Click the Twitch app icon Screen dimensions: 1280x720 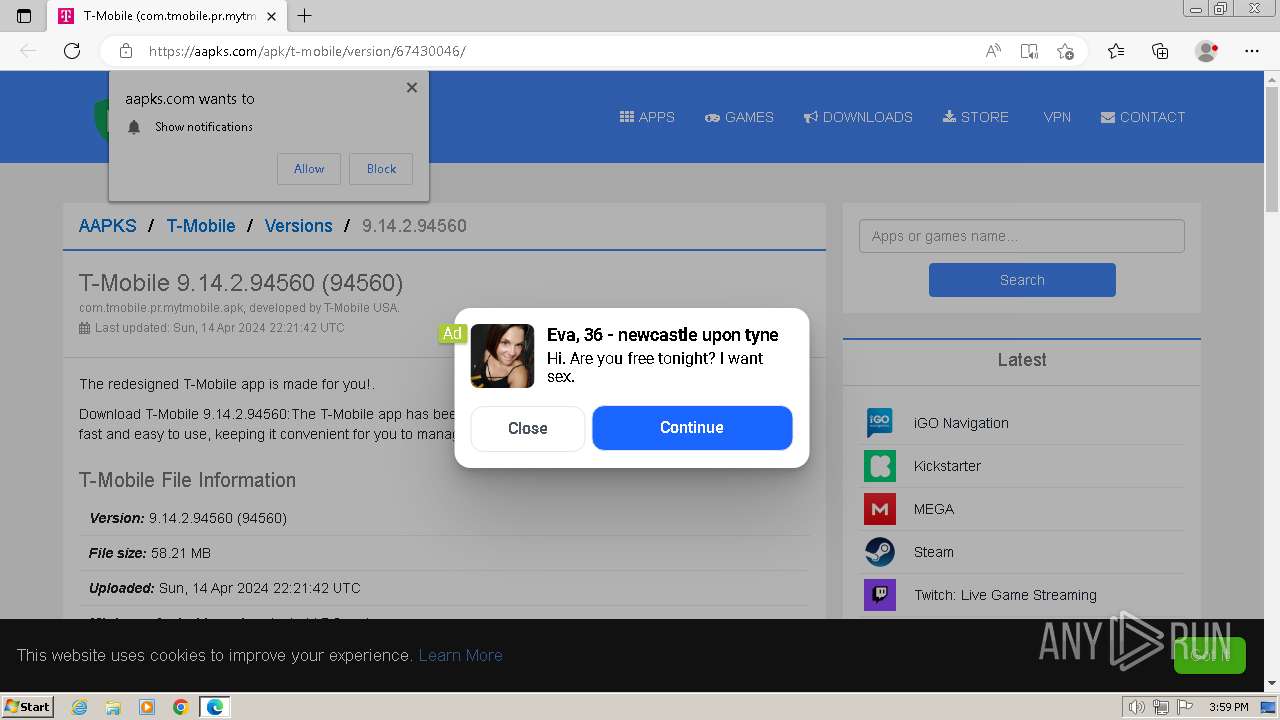880,595
